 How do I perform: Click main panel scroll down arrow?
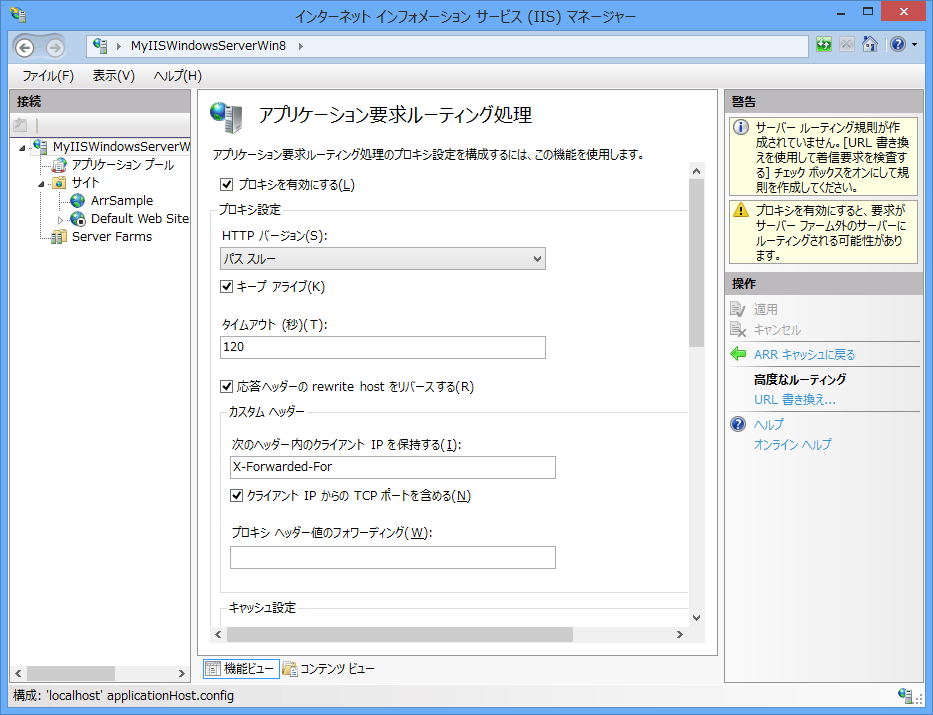696,617
